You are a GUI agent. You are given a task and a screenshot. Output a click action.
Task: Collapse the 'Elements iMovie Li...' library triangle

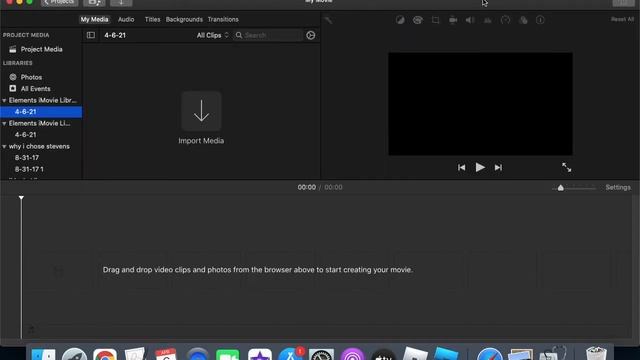coord(4,123)
